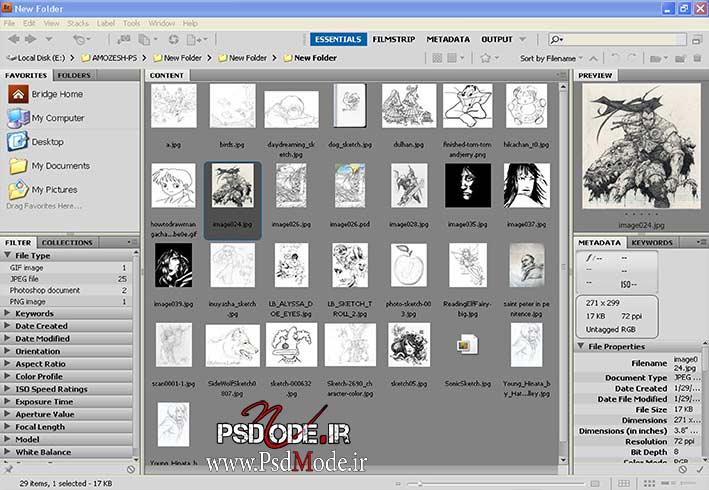The image size is (709, 490).
Task: Expand the Orientation filter section
Action: [7, 351]
